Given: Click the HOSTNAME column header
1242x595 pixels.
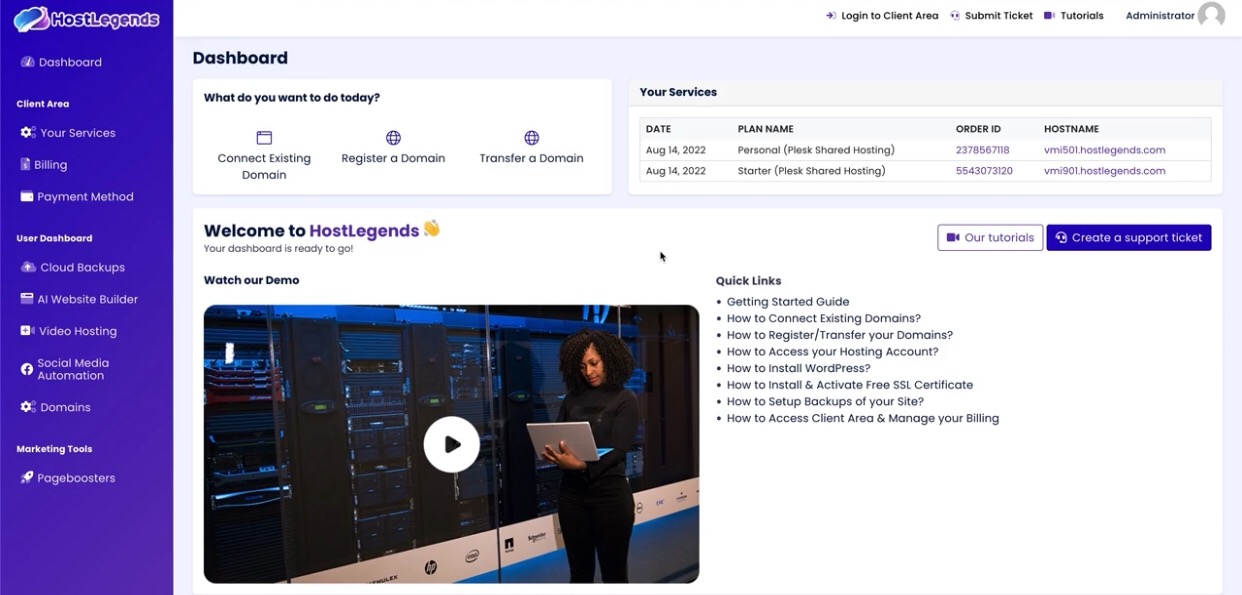Looking at the screenshot, I should [1071, 129].
